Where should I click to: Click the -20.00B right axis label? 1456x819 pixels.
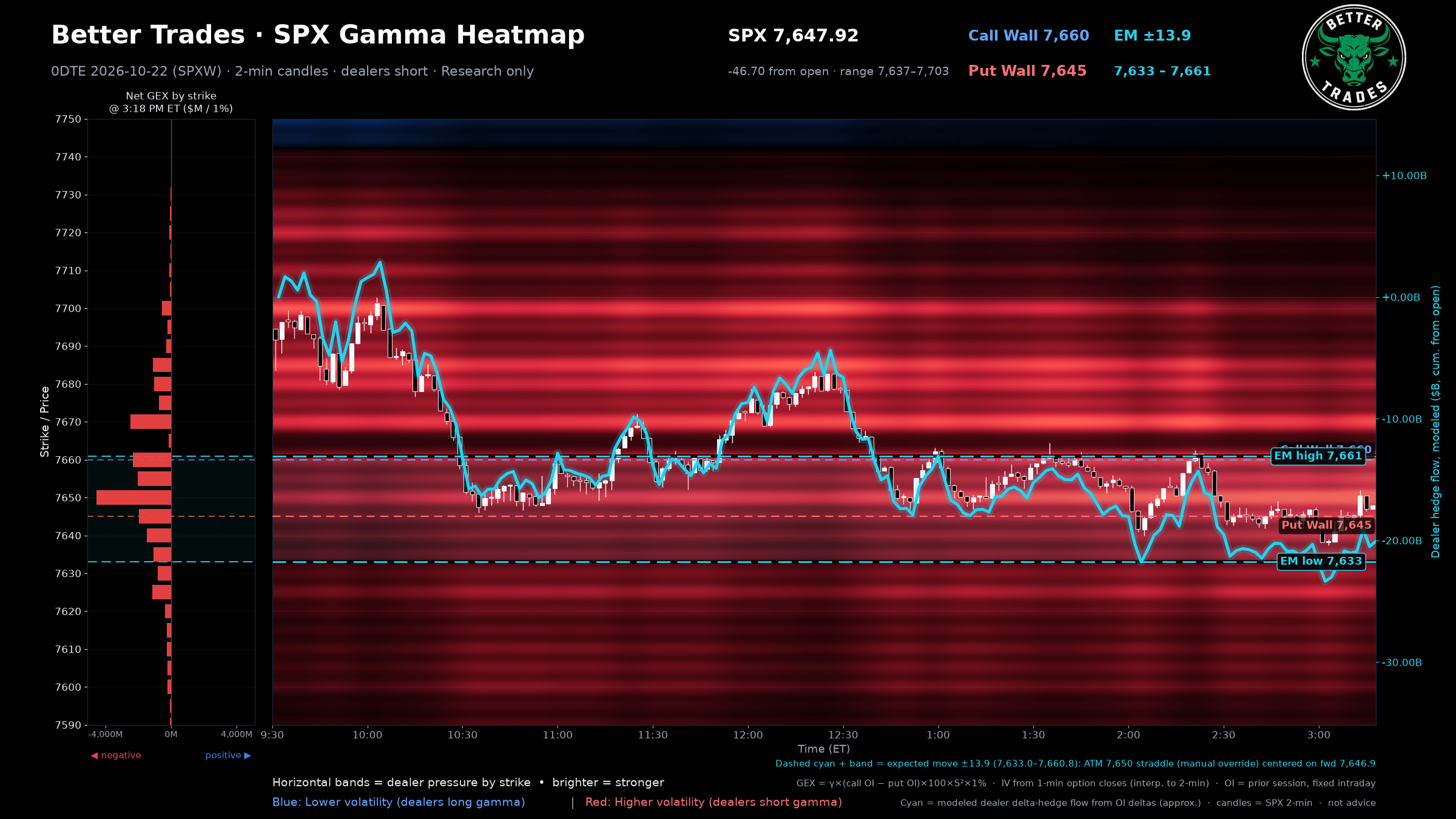(x=1402, y=541)
